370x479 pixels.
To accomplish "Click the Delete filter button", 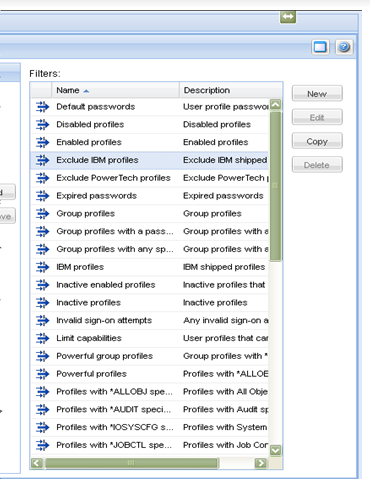I will (x=317, y=165).
